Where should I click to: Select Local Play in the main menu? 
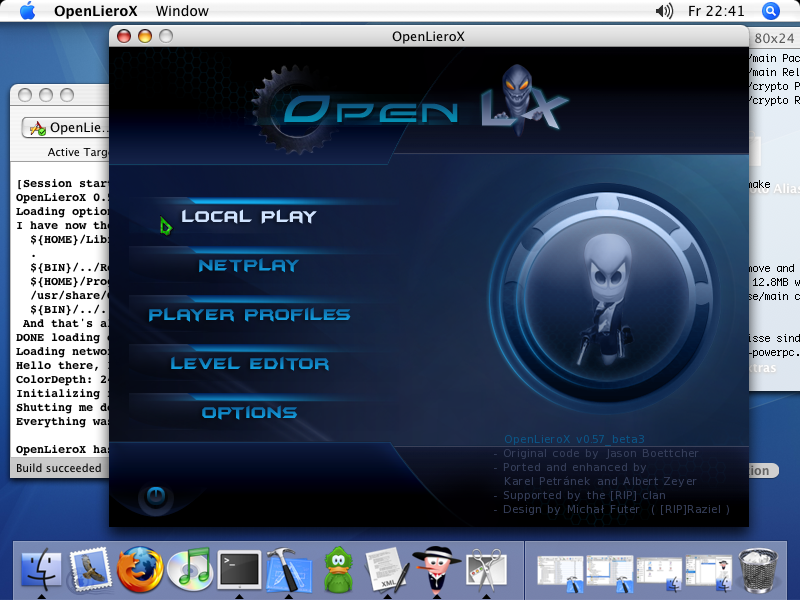coord(248,217)
